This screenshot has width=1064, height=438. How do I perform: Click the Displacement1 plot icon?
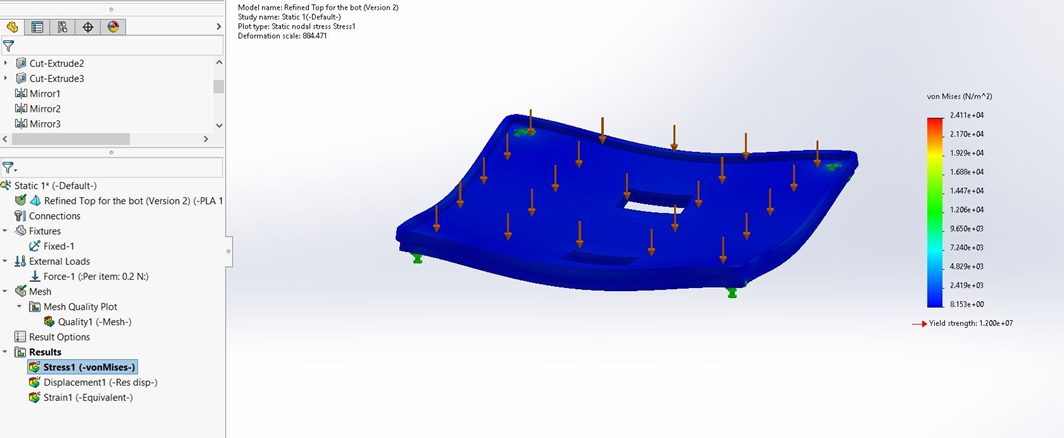coord(35,382)
